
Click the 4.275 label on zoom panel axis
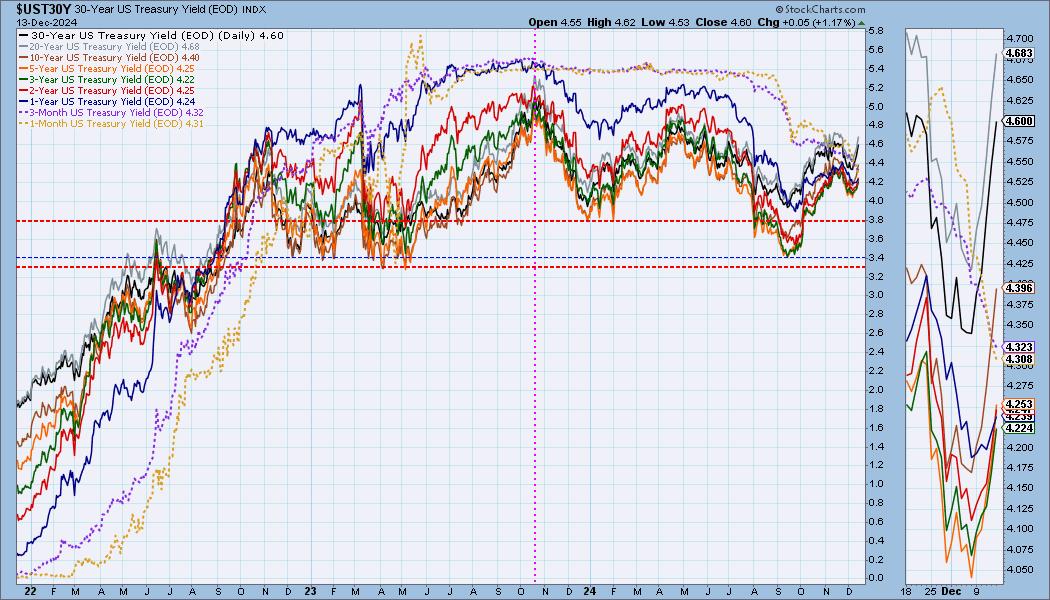click(x=1019, y=386)
